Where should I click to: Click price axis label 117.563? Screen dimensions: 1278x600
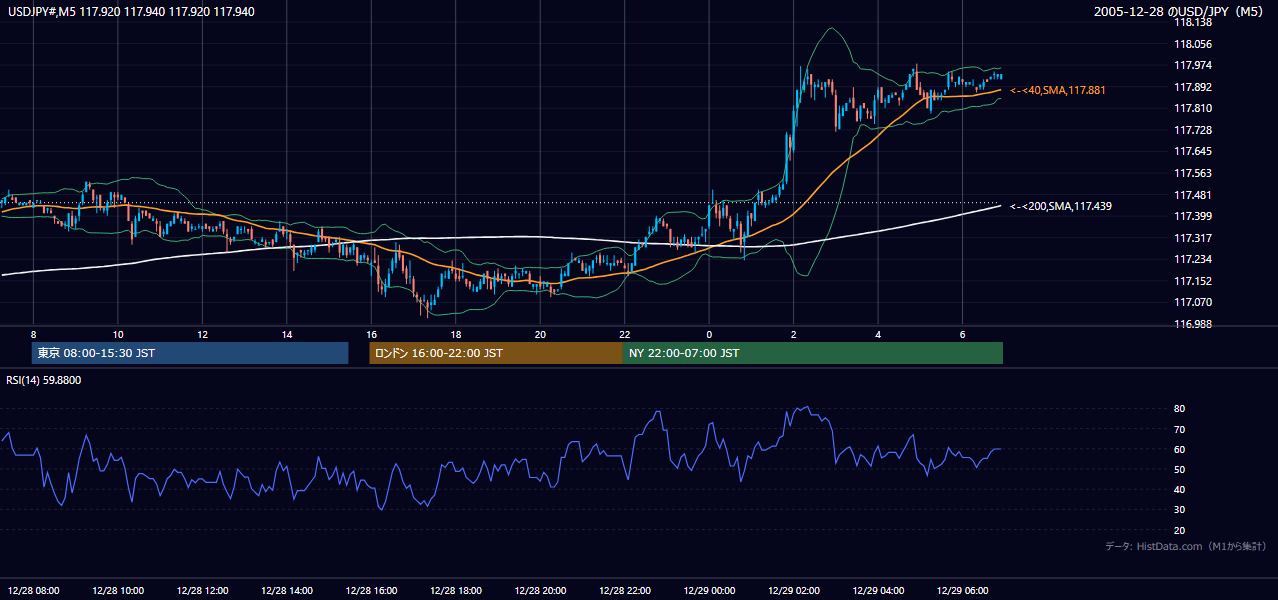[1192, 173]
